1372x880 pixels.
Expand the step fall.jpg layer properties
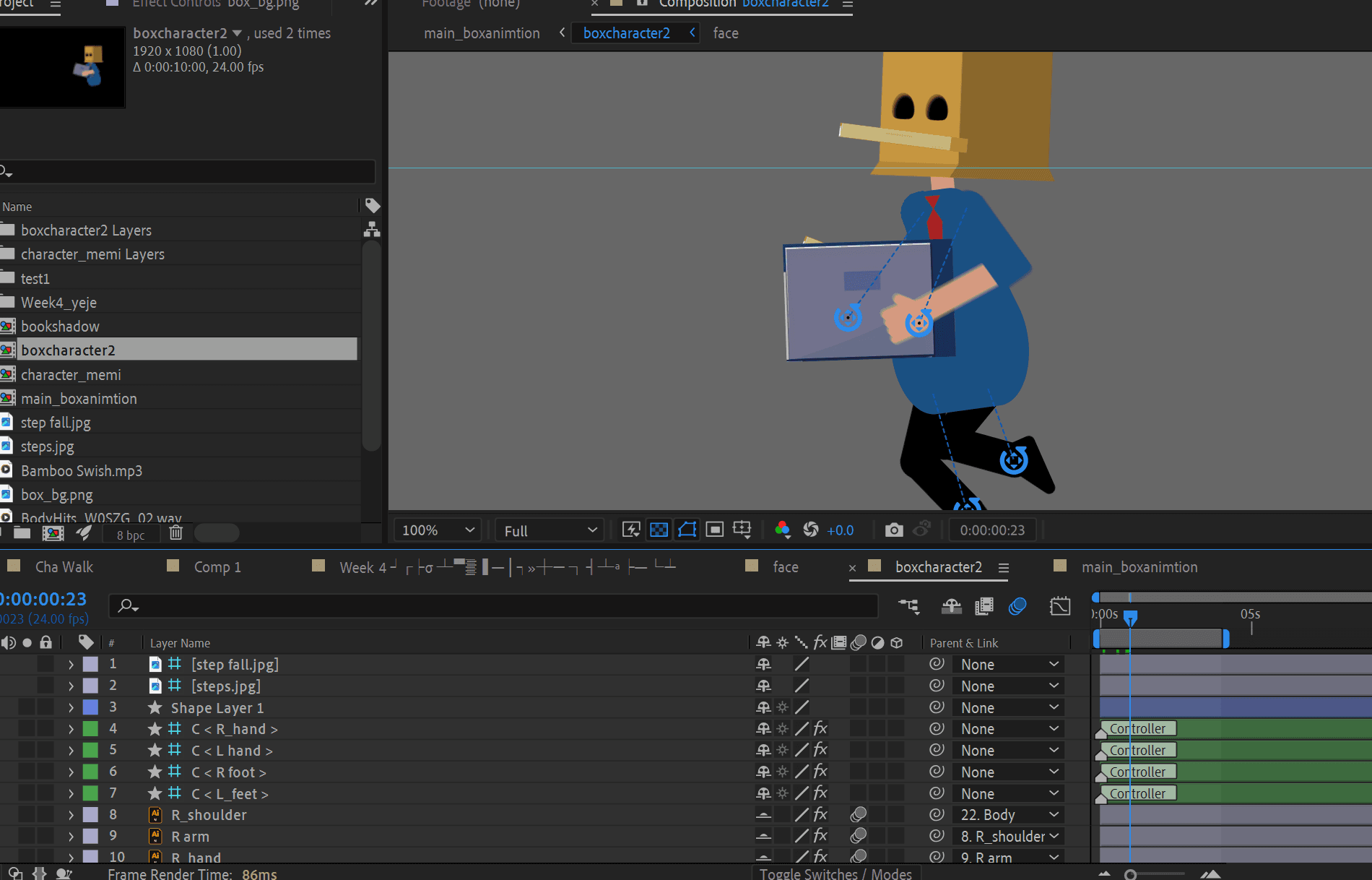point(71,664)
